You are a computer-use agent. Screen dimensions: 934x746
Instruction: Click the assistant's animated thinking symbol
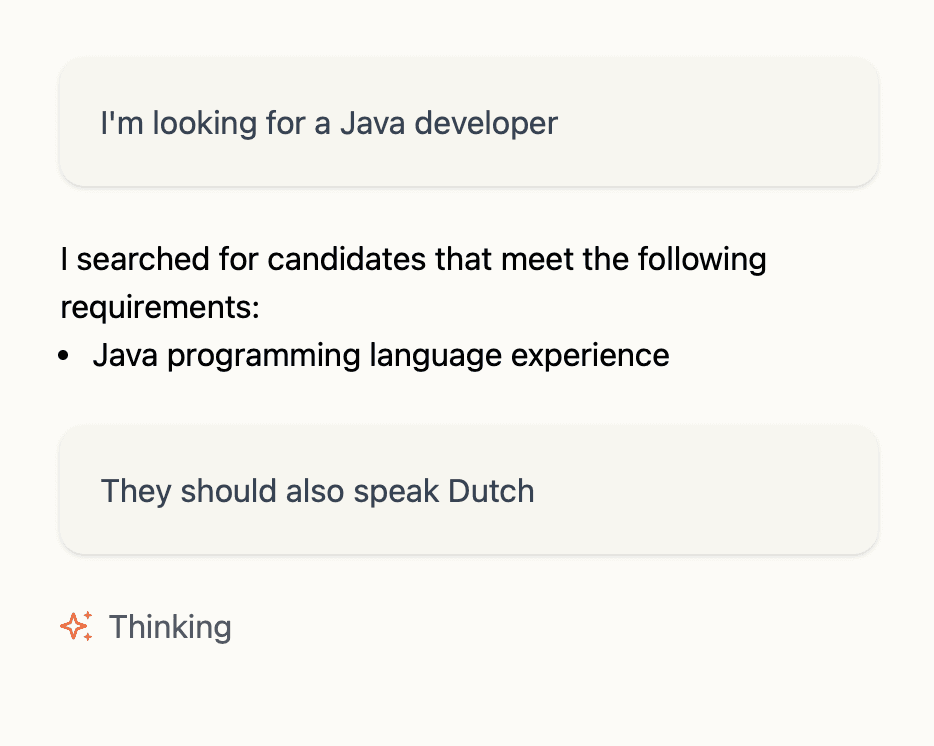(76, 626)
